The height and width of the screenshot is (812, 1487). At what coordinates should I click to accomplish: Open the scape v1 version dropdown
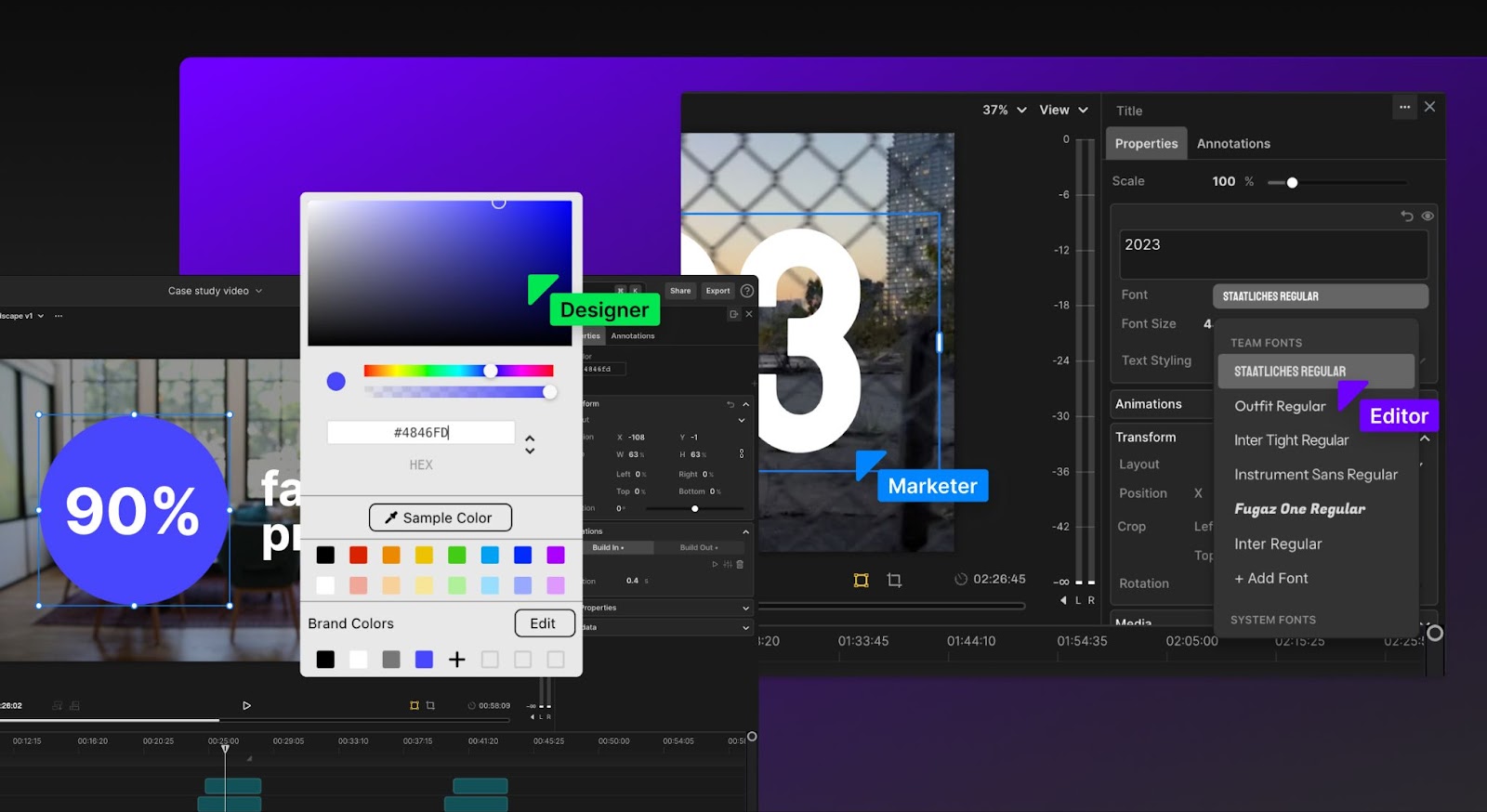22,316
